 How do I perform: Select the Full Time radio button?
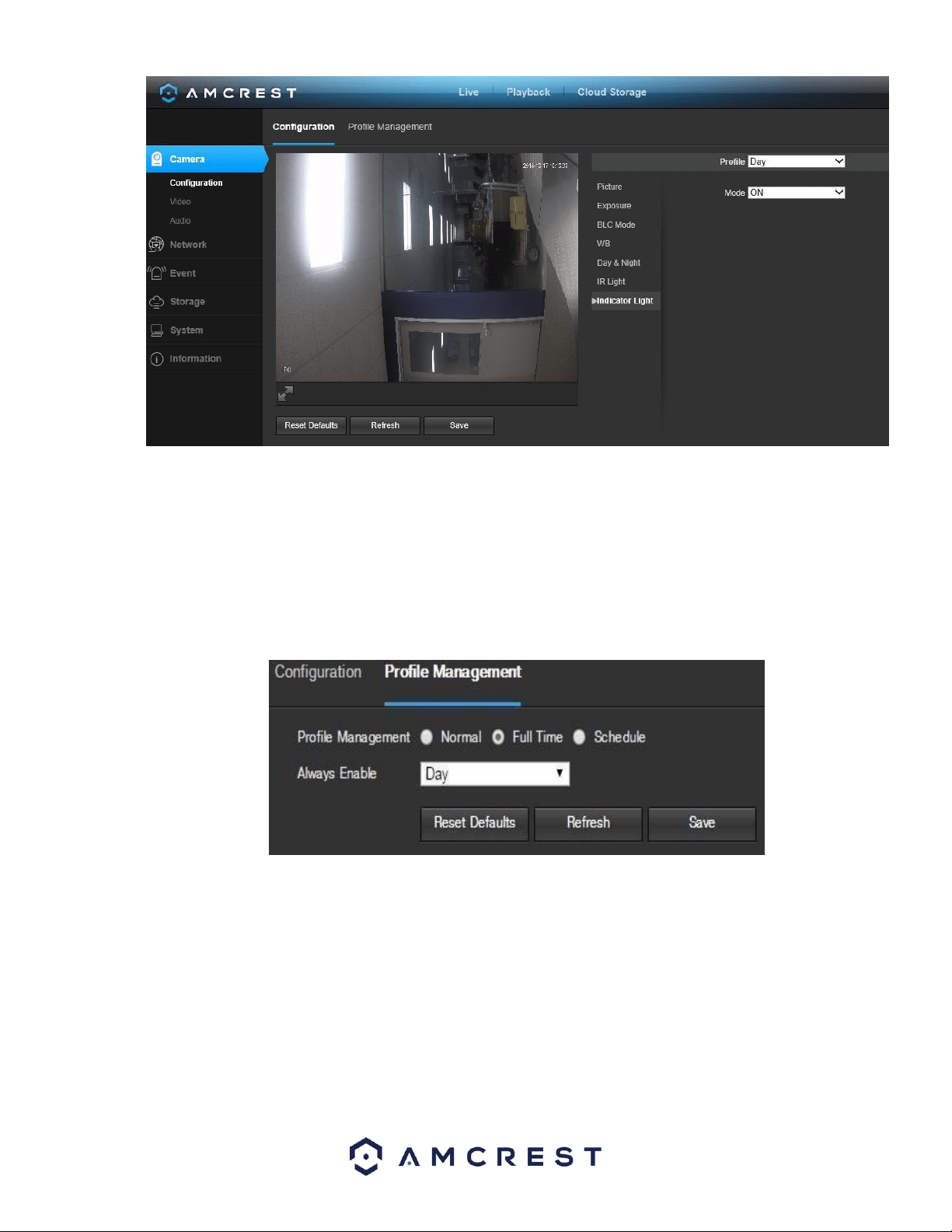(498, 737)
